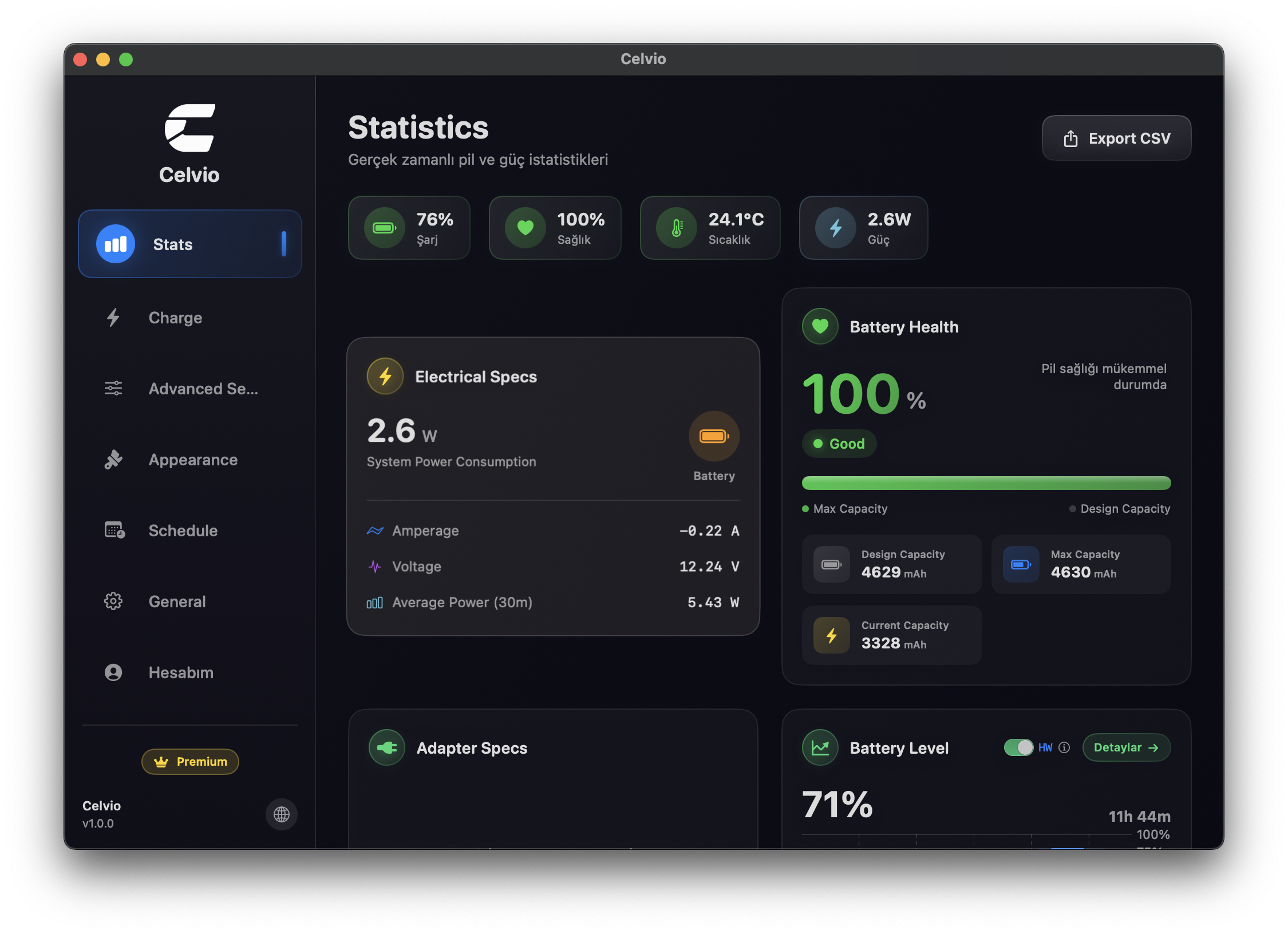The image size is (1288, 934).
Task: Click the Max Capacity legend dot
Action: [x=806, y=508]
